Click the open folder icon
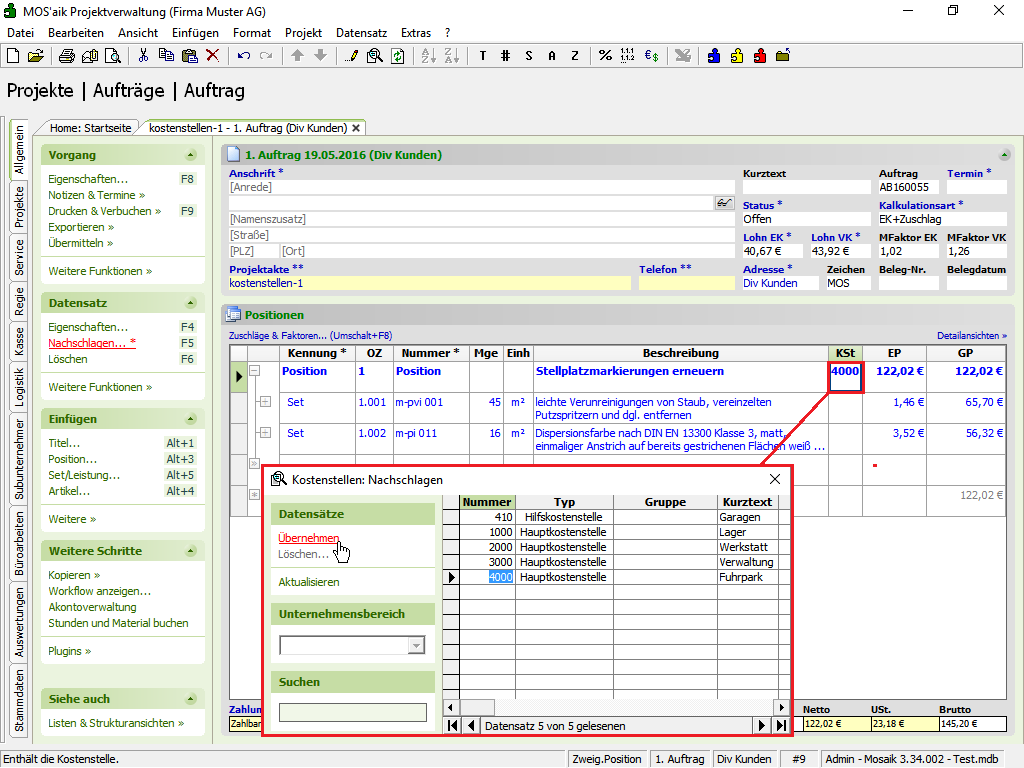Viewport: 1024px width, 768px height. pos(36,56)
